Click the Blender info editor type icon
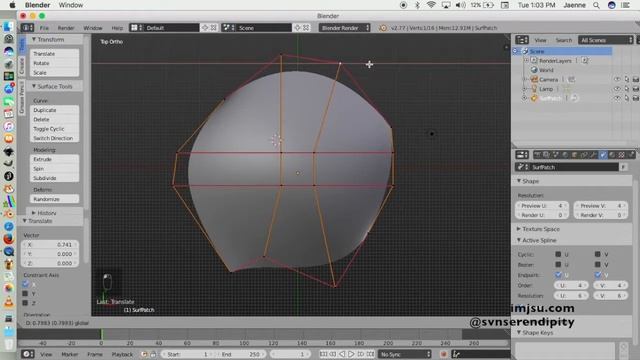 [x=27, y=28]
